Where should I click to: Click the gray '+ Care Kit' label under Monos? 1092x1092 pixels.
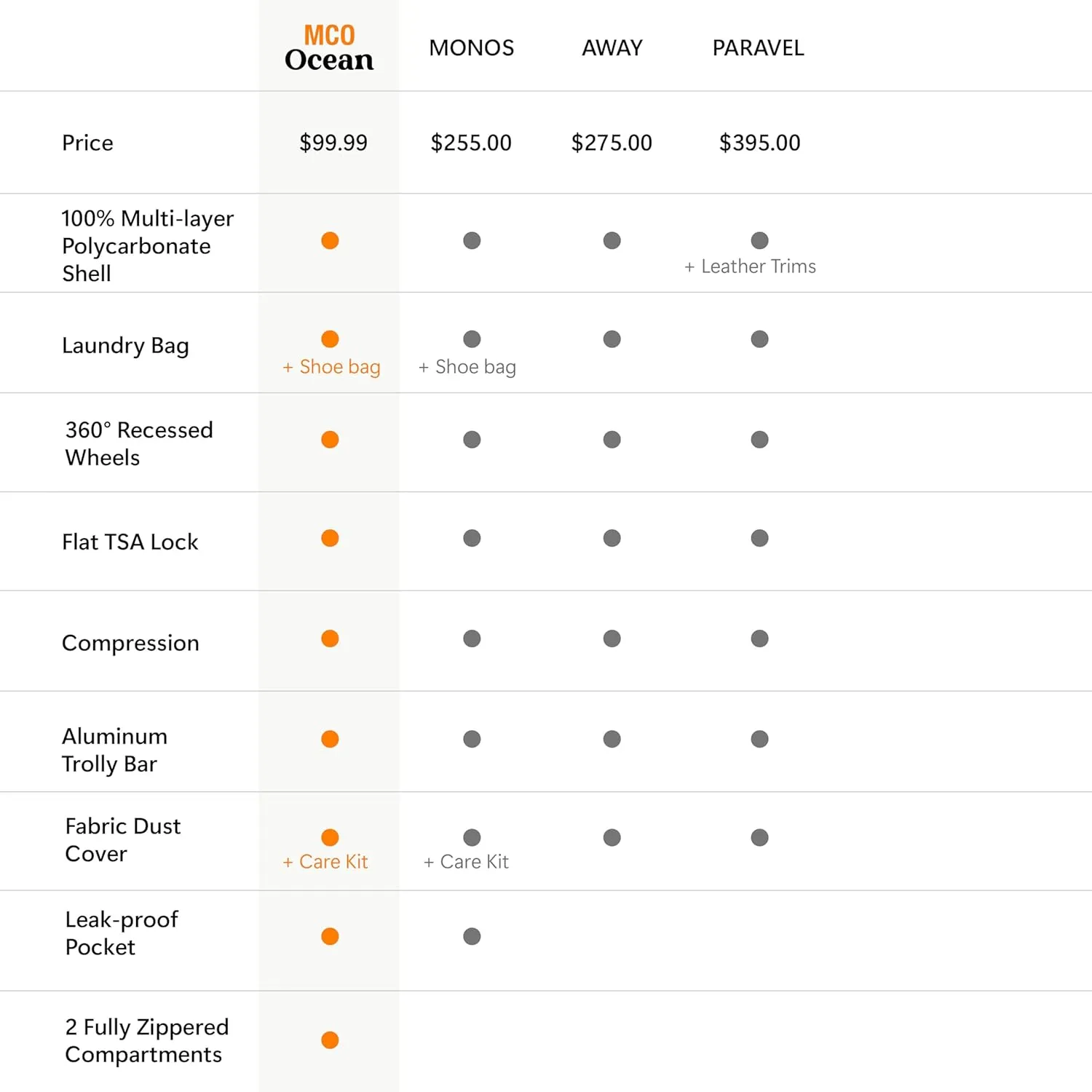(x=466, y=862)
